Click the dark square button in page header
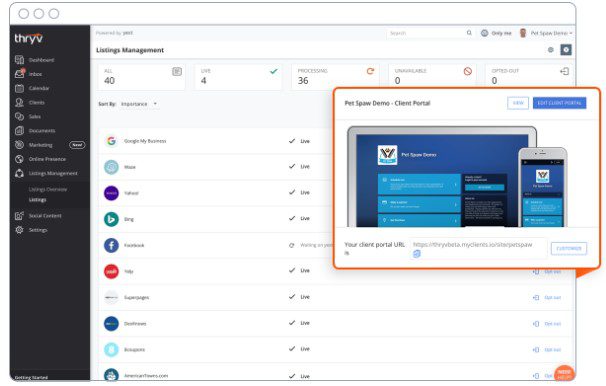The width and height of the screenshot is (606, 386). (566, 50)
